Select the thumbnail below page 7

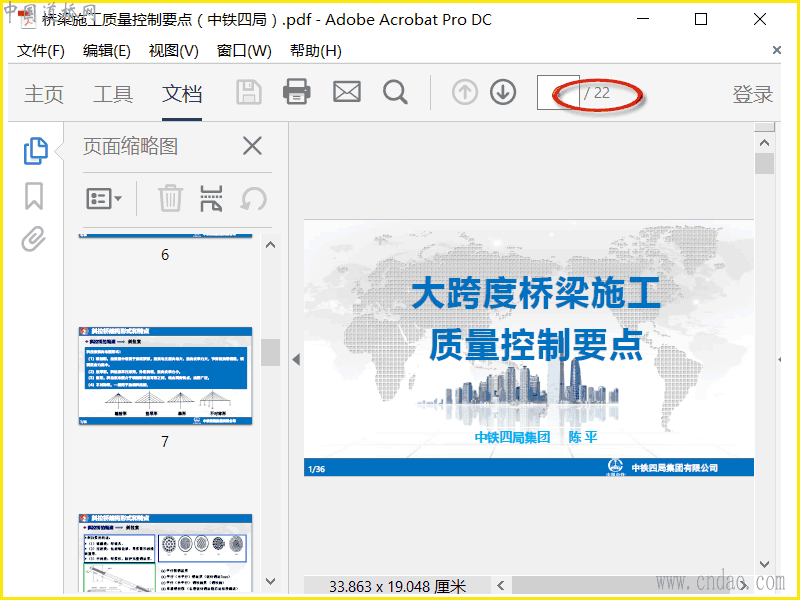165,553
